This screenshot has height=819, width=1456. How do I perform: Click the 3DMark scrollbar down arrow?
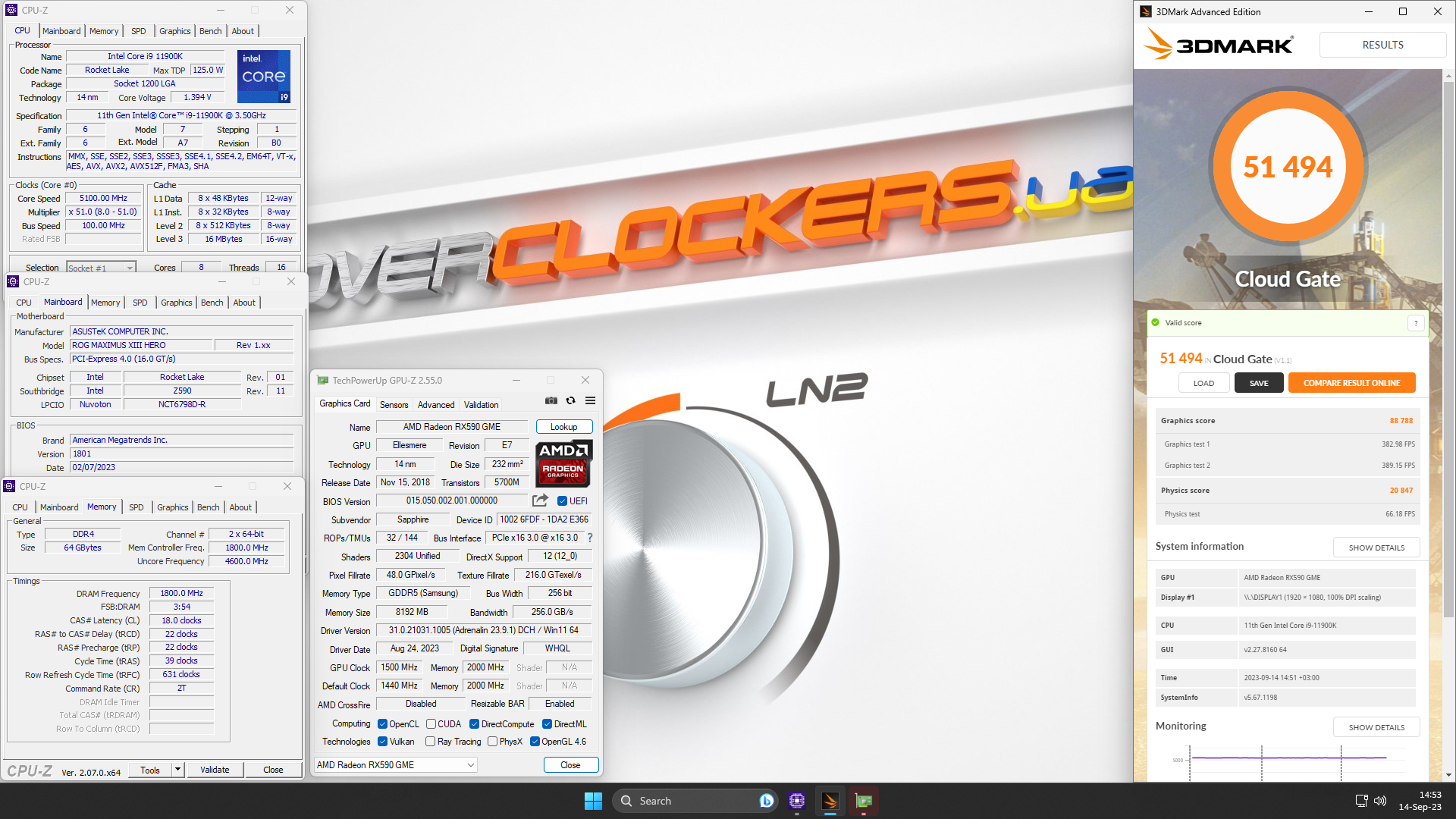1449,775
